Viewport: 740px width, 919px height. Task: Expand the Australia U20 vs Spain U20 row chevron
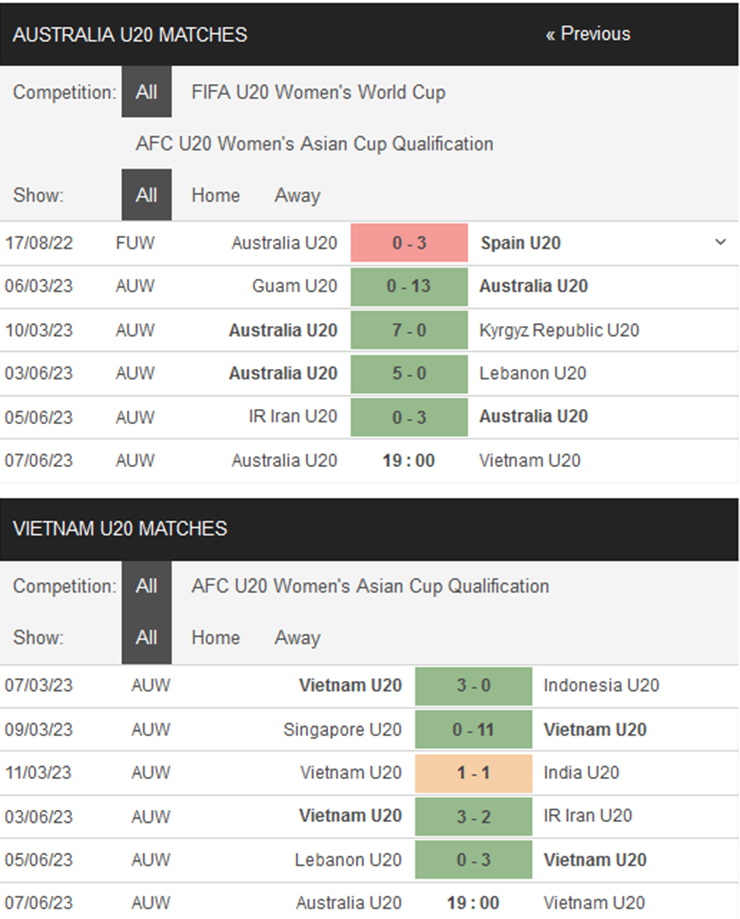(720, 243)
